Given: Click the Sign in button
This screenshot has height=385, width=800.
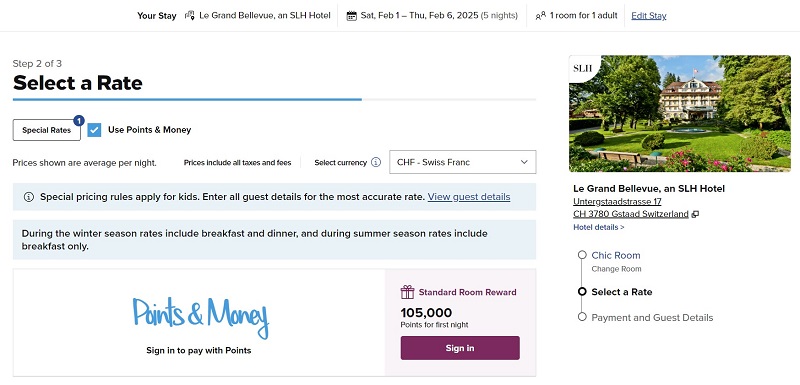Looking at the screenshot, I should point(460,348).
